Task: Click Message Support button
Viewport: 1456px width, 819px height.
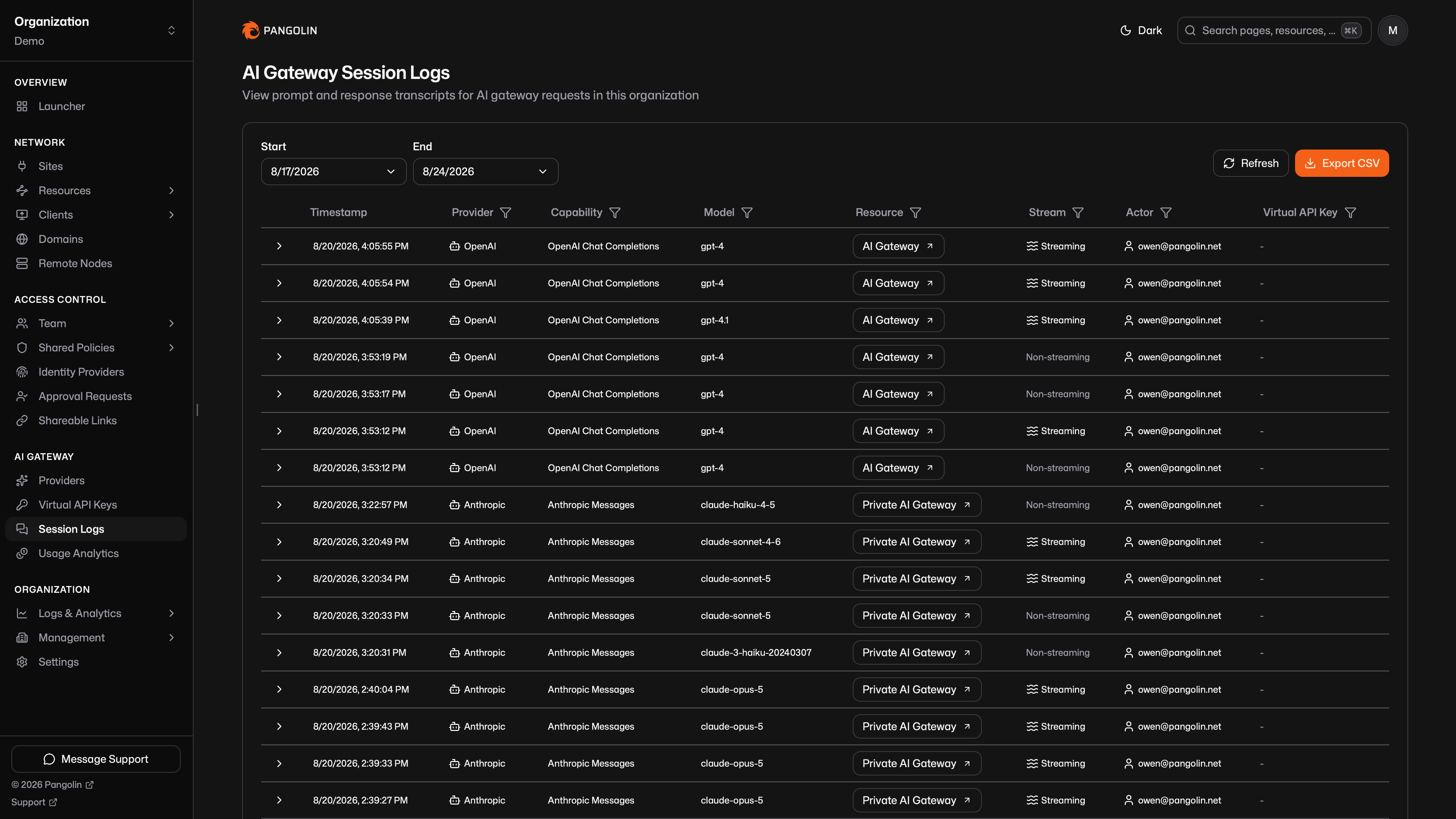Action: coord(96,759)
